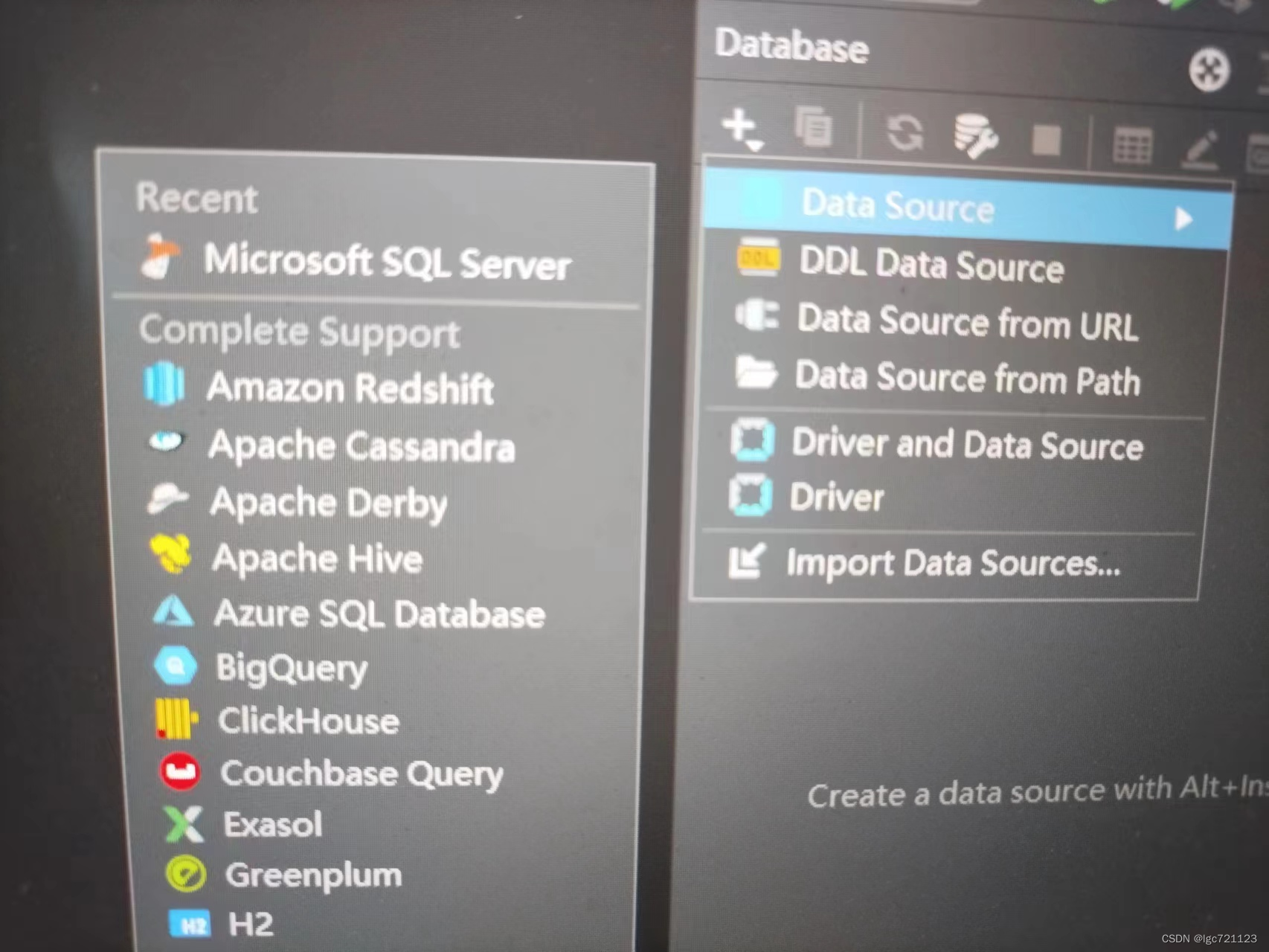The image size is (1269, 952).
Task: Expand the Data Source submenu arrow
Action: pyautogui.click(x=1183, y=219)
